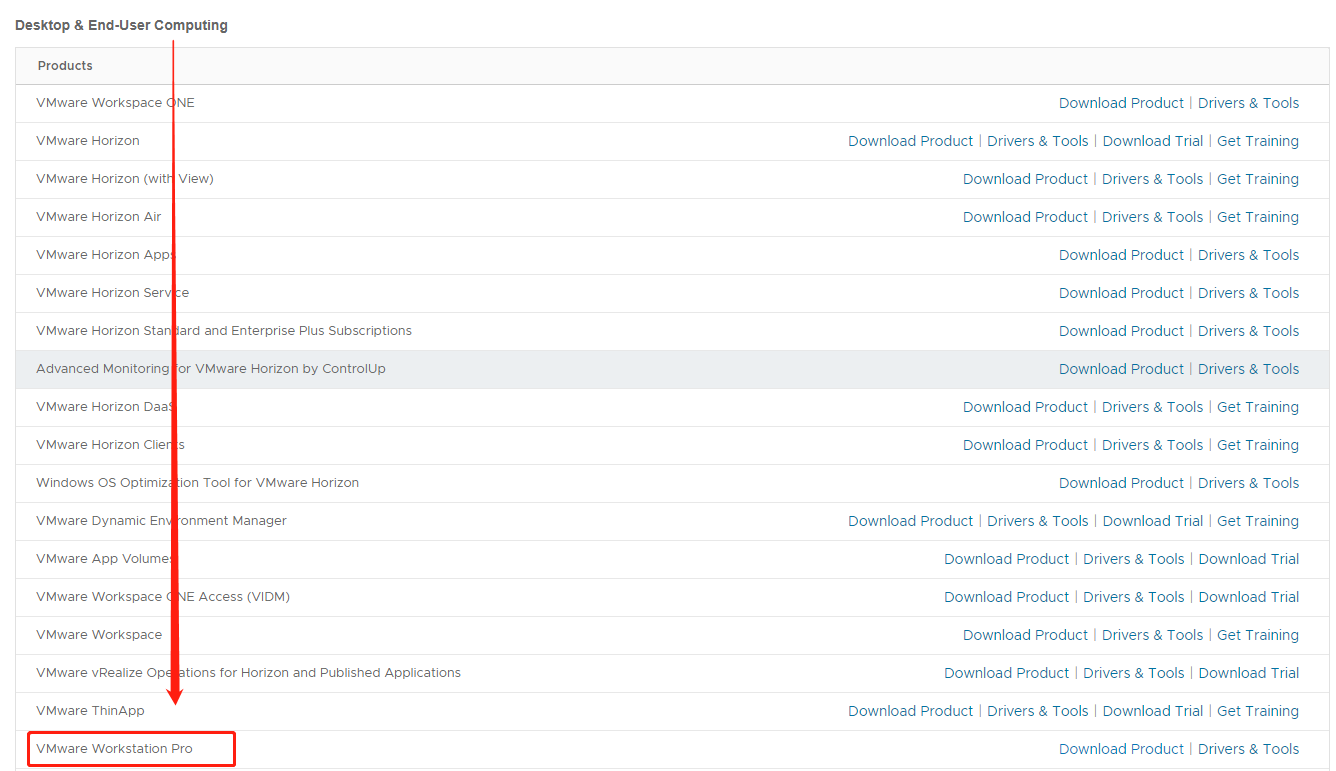Click Download Trial for vRealize Operations for Horizon
Viewport: 1336px width, 771px height.
pyautogui.click(x=1248, y=673)
